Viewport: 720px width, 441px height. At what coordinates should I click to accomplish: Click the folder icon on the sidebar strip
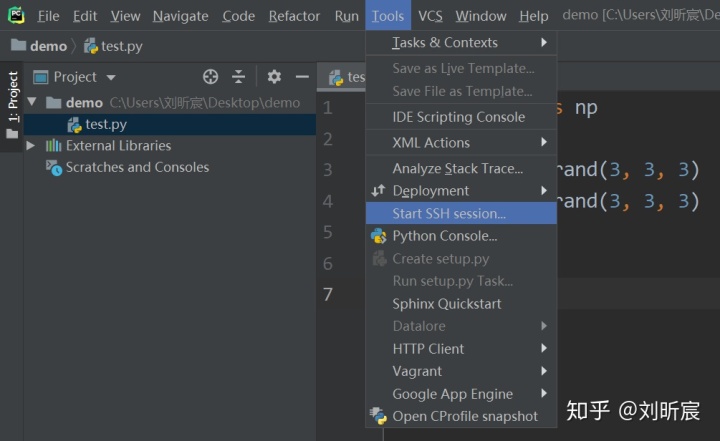pos(12,134)
